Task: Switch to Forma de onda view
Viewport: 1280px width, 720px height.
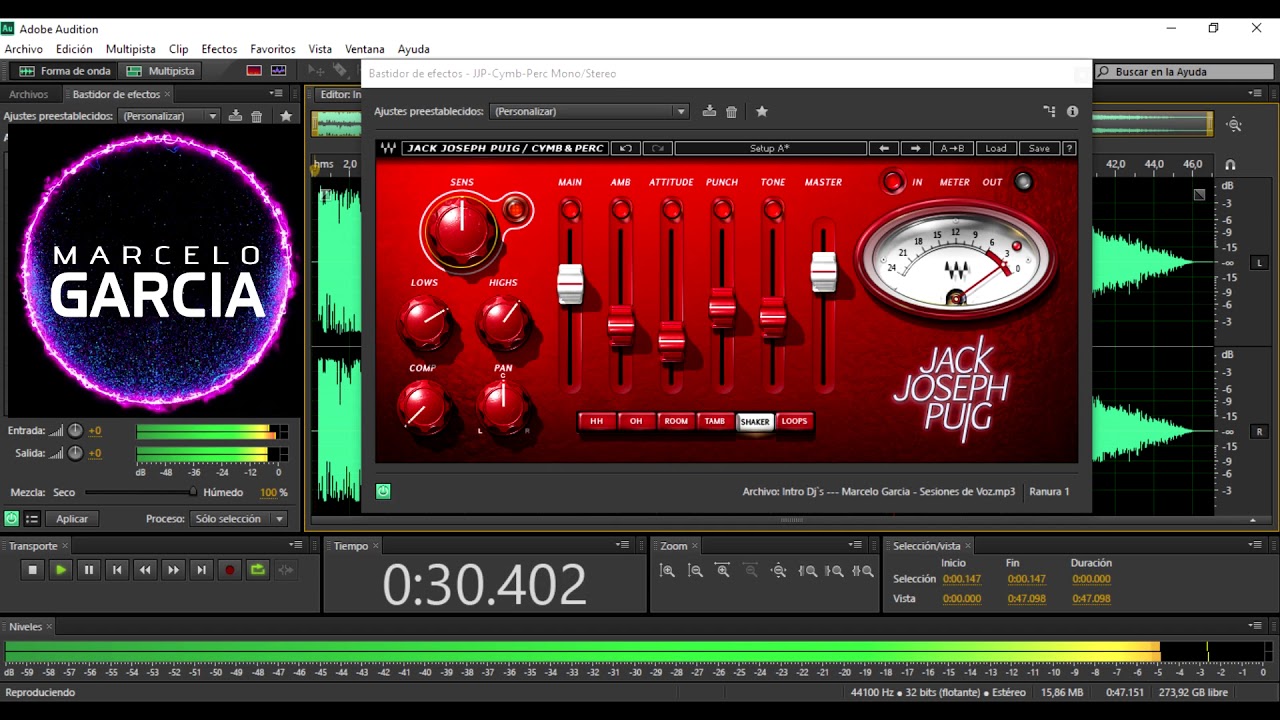Action: (x=65, y=71)
